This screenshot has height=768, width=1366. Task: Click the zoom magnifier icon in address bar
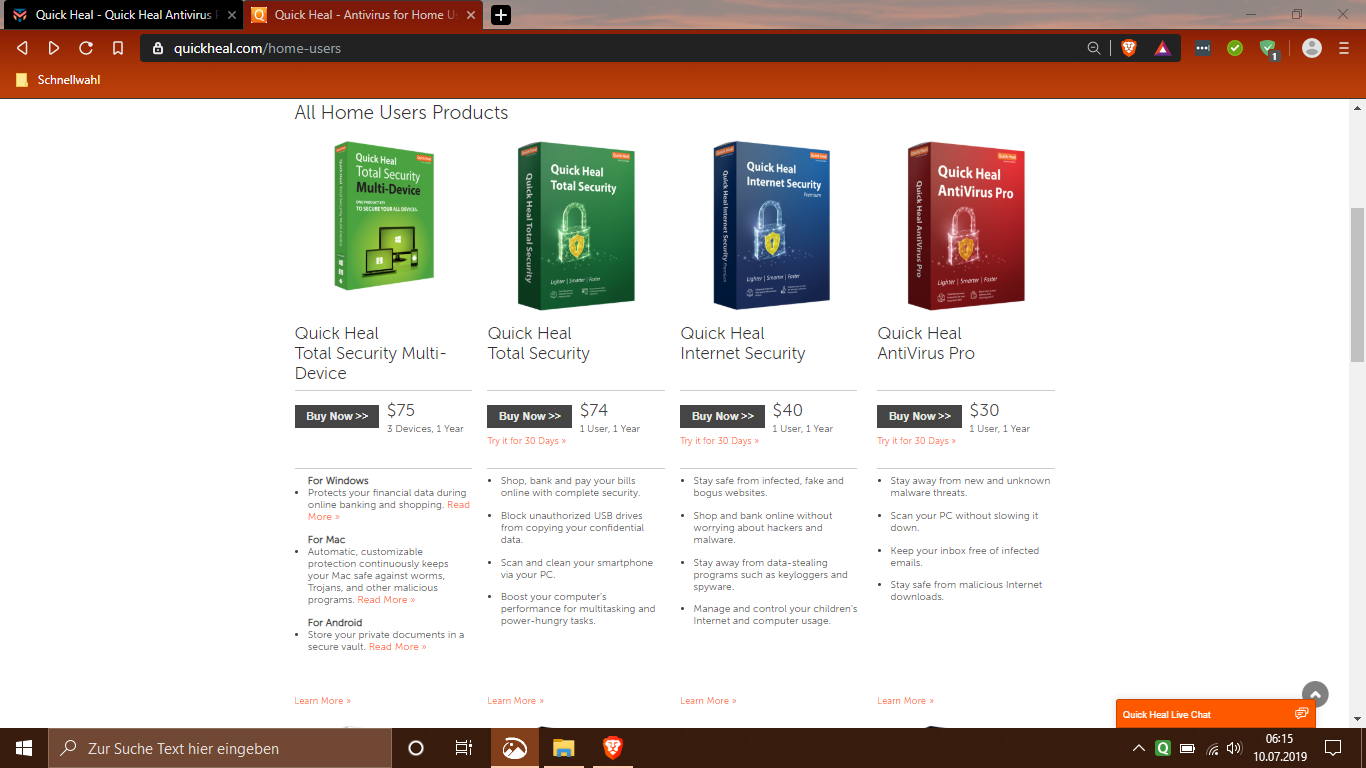point(1094,48)
